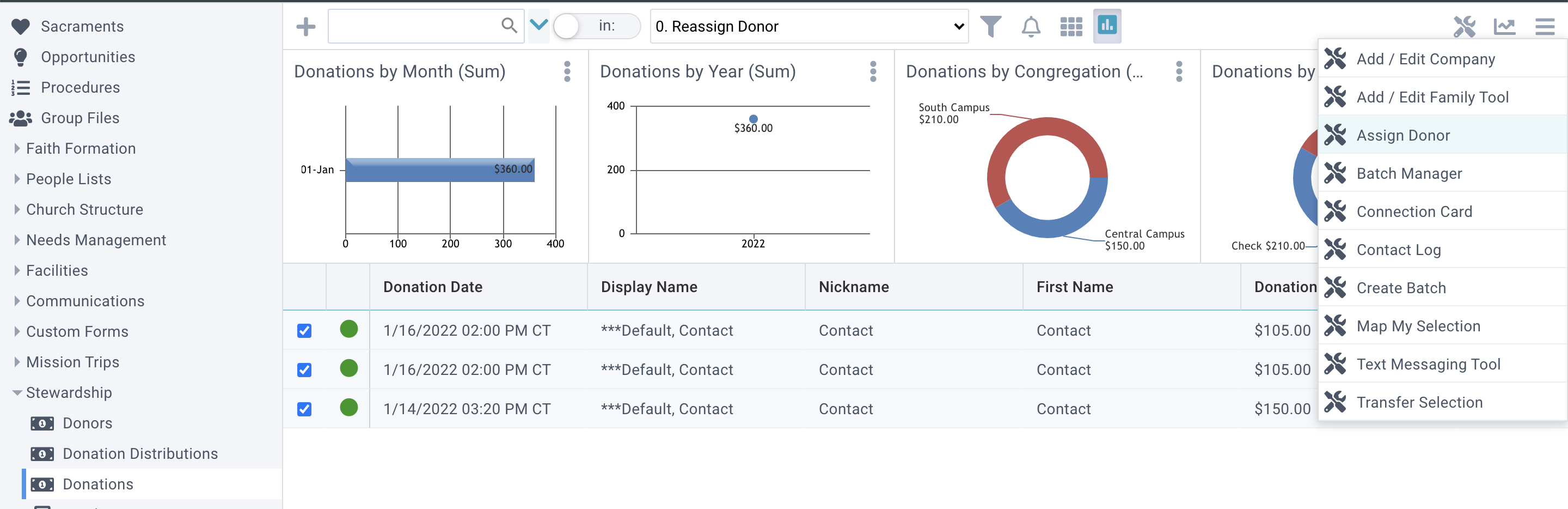
Task: Collapse the Stewardship section
Action: pos(17,392)
